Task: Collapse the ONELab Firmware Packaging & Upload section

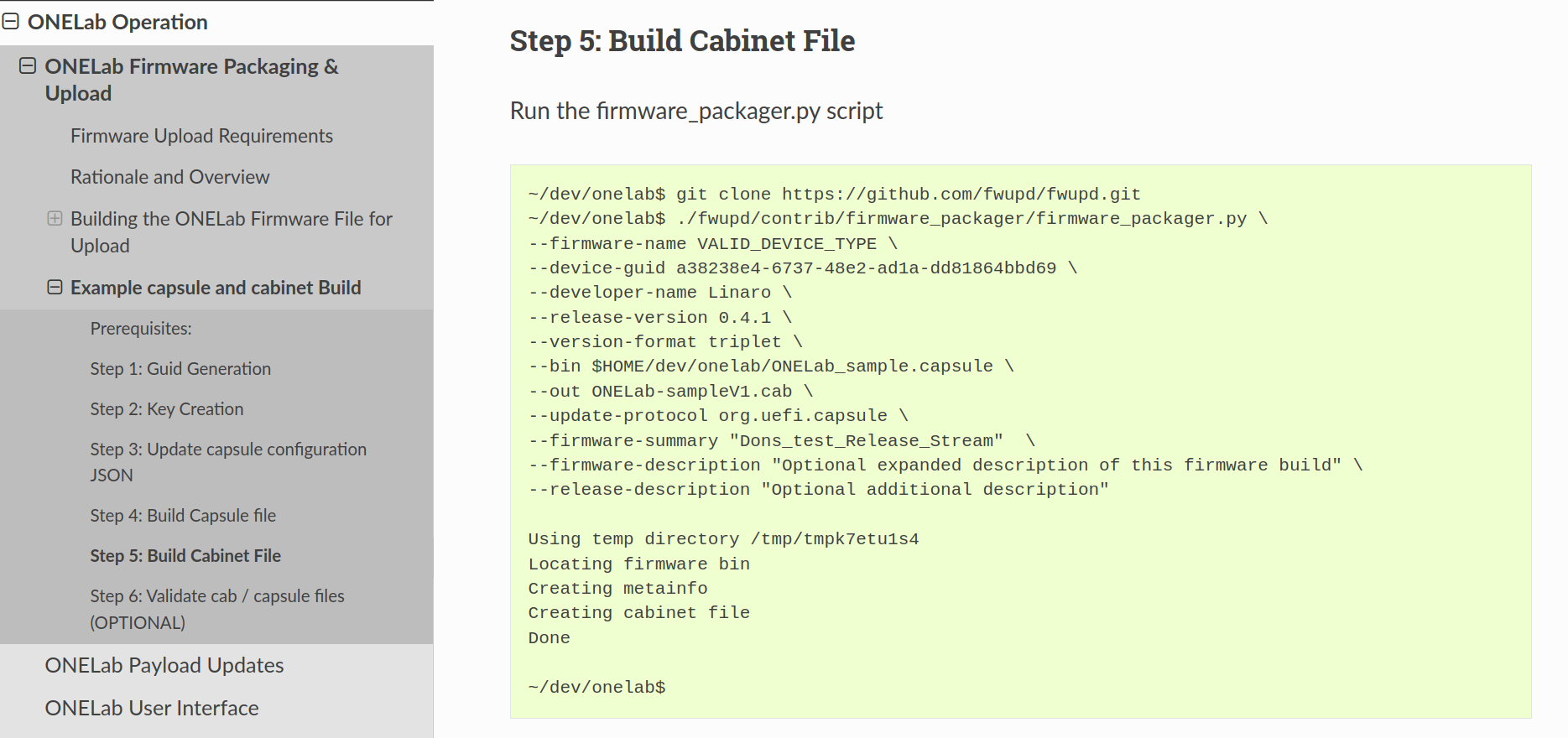Action: coord(29,65)
